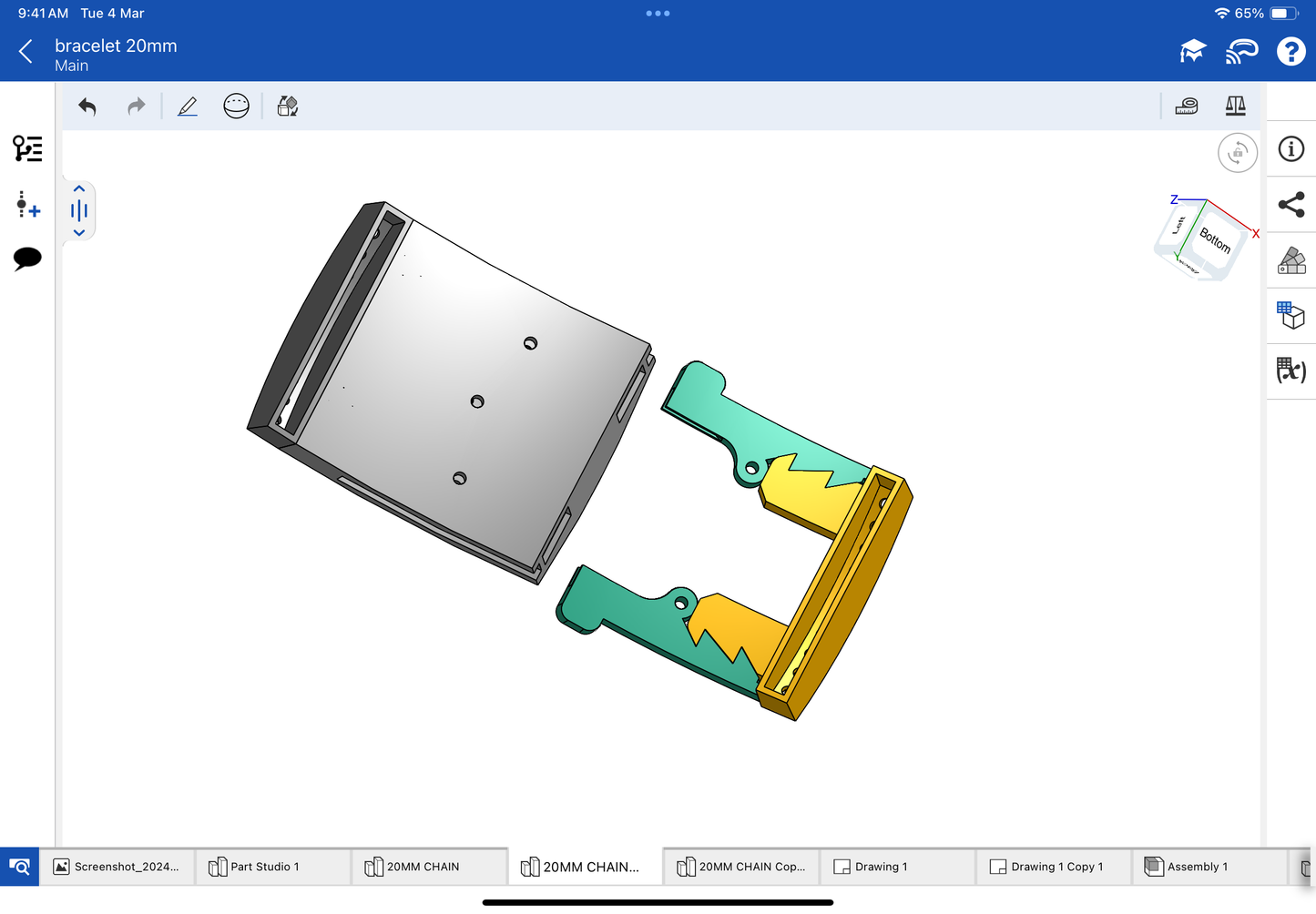Show the Comments speech bubble panel
The width and height of the screenshot is (1316, 914).
[x=27, y=259]
